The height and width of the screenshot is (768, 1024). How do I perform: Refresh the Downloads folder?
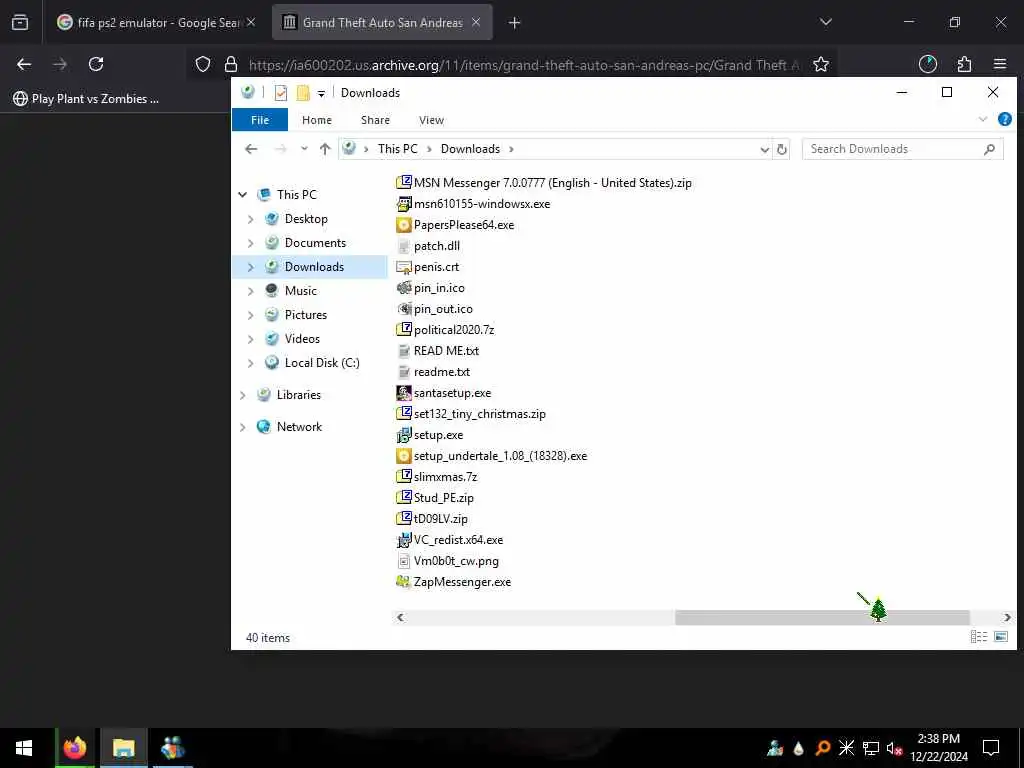[781, 150]
